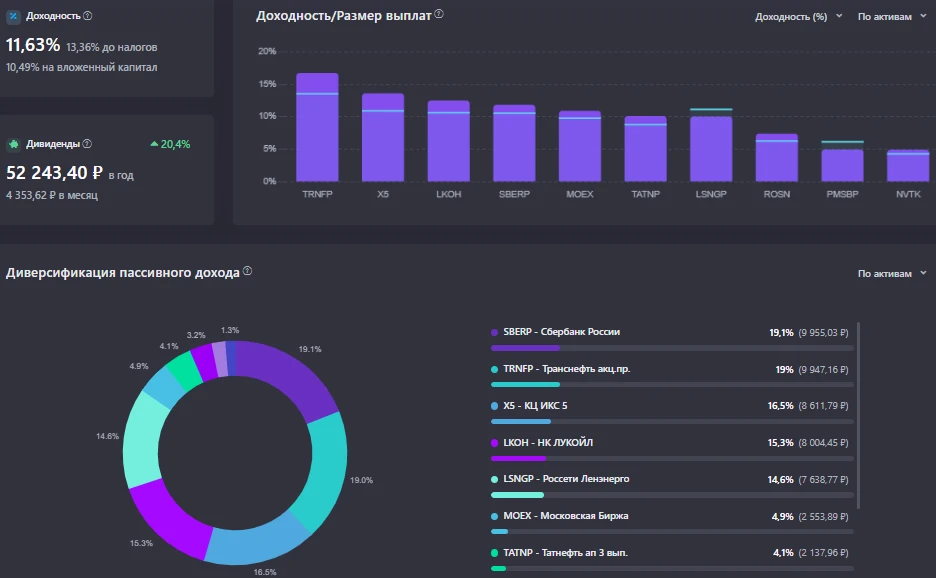936x578 pixels.
Task: Click LSNGP legend color dot
Action: (x=494, y=479)
